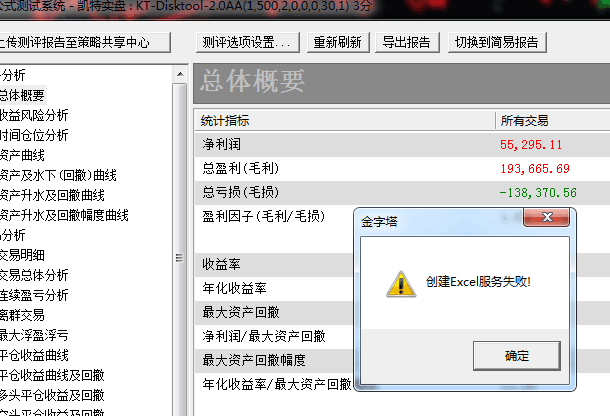The height and width of the screenshot is (416, 610).
Task: Click the 导出报告 button
Action: coord(407,42)
